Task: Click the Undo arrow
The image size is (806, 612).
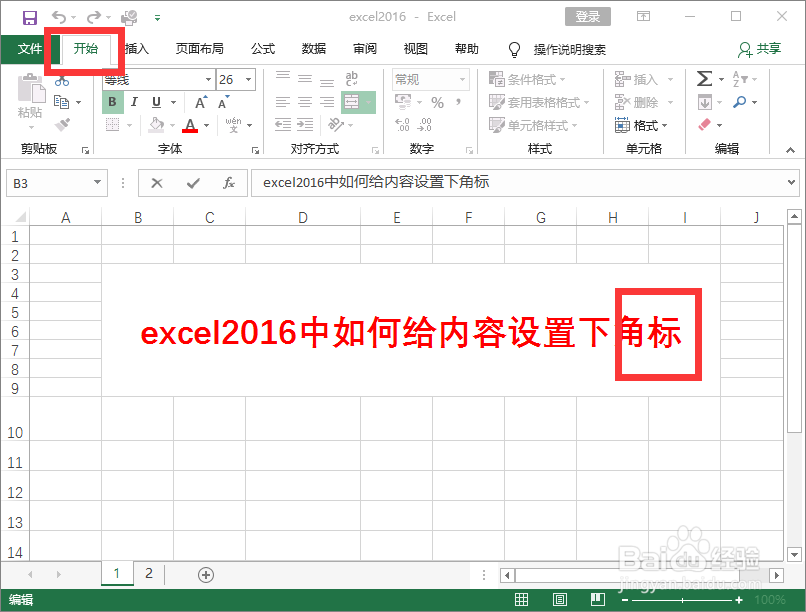Action: pos(59,17)
